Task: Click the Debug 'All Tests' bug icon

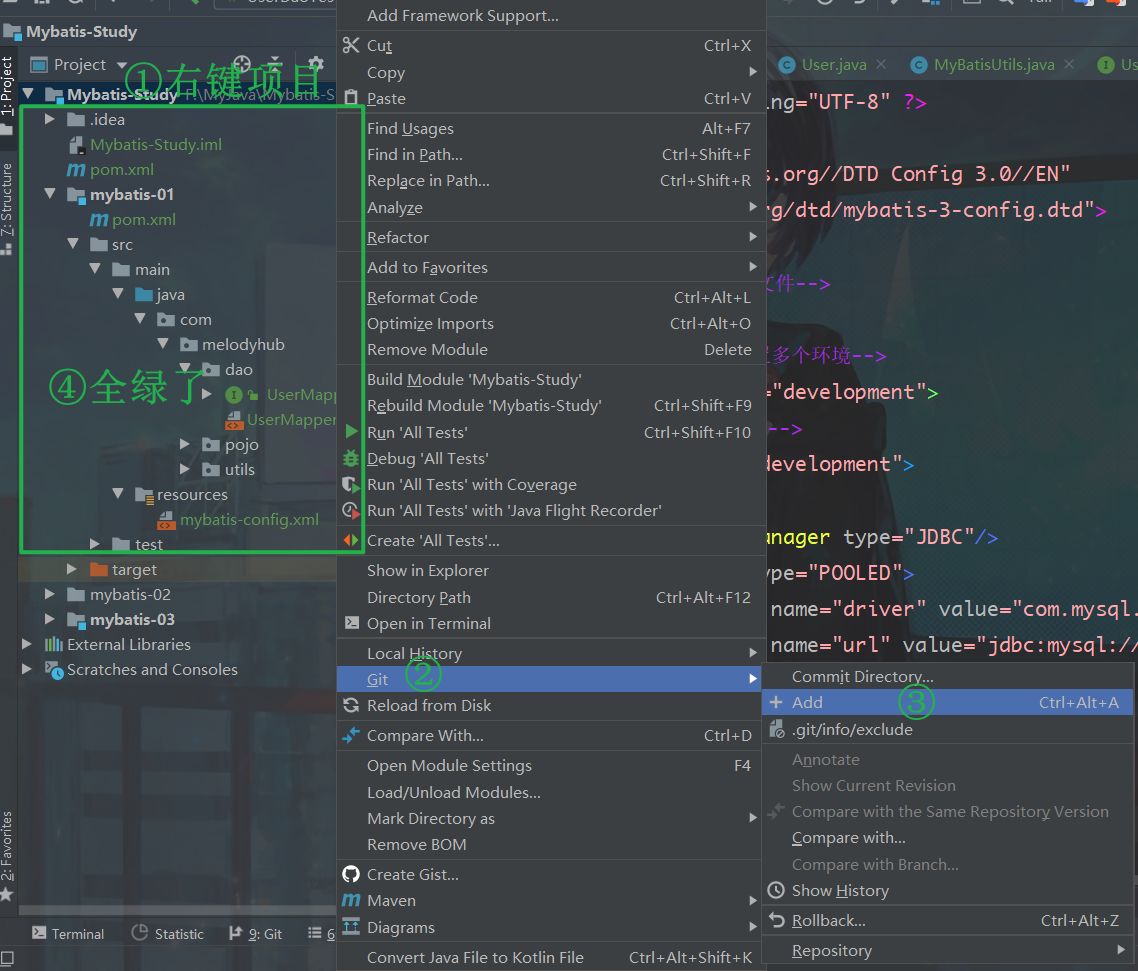Action: (x=351, y=458)
